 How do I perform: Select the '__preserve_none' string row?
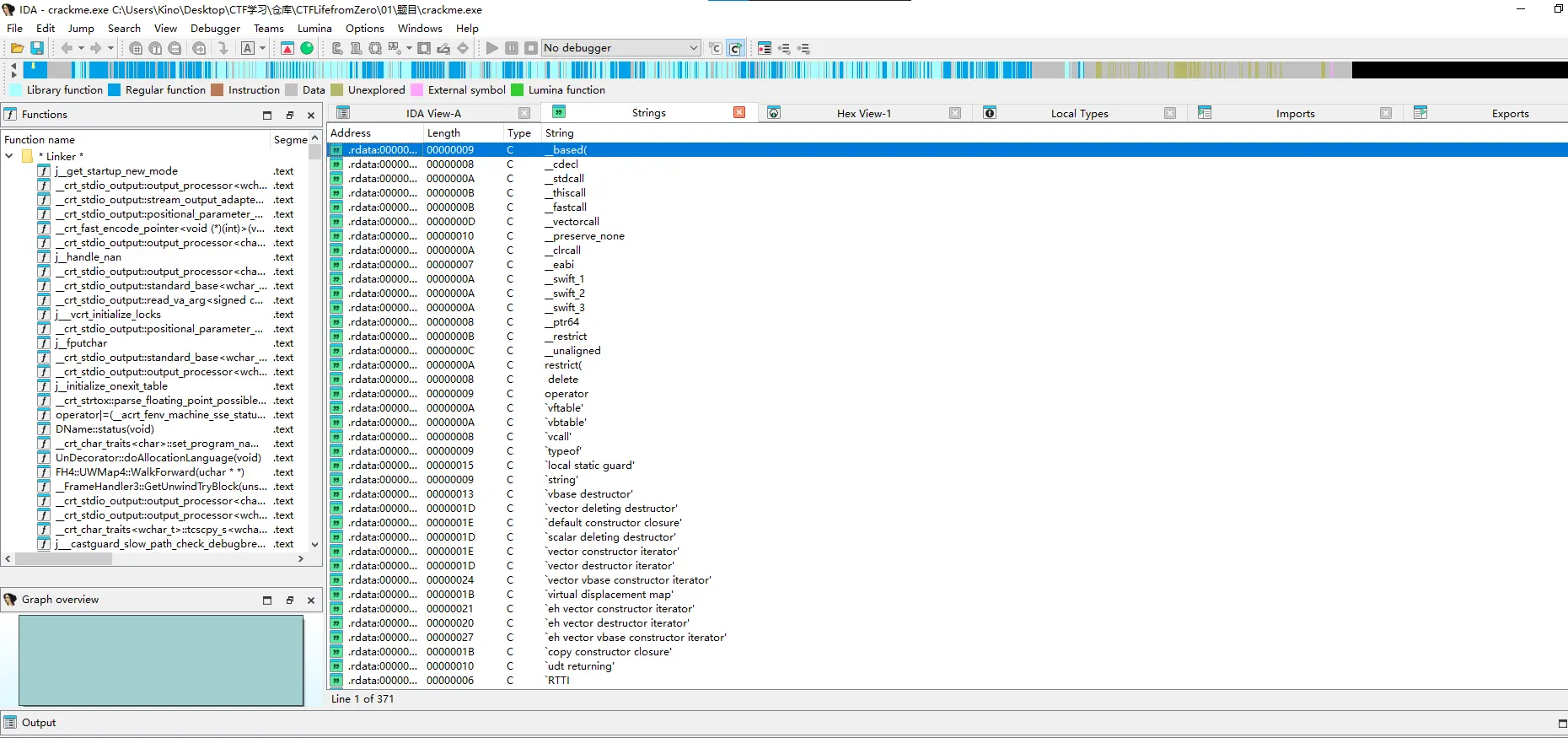pos(948,235)
